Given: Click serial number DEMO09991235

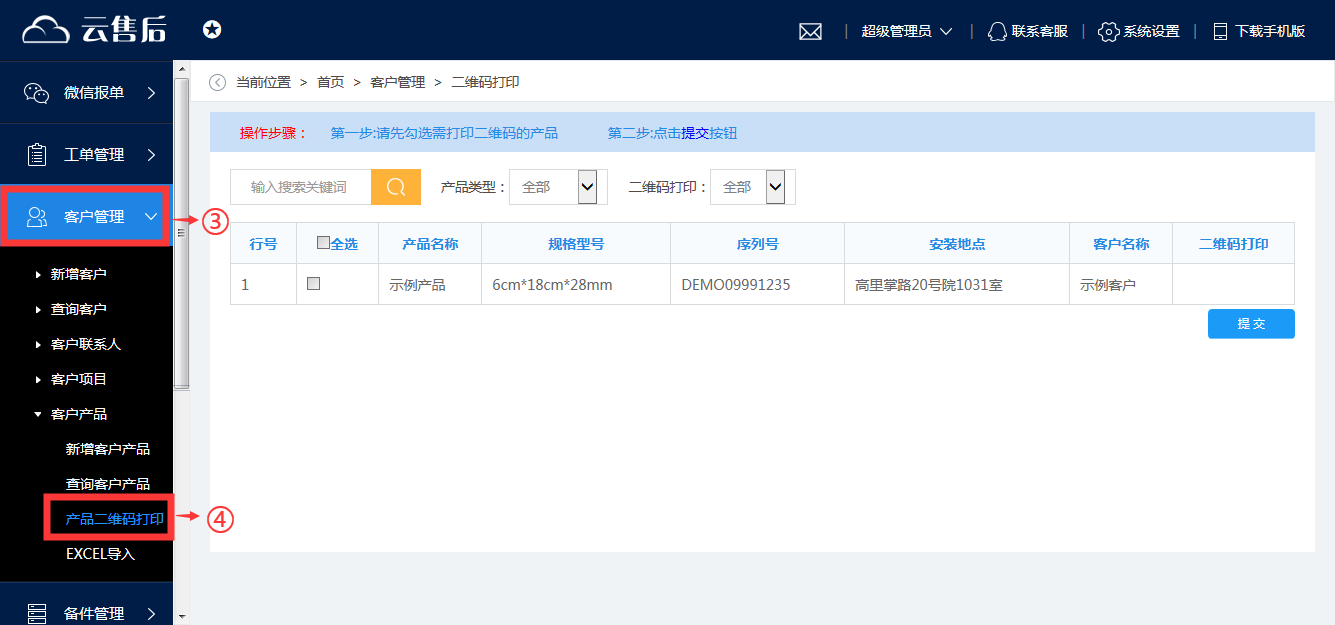Looking at the screenshot, I should tap(736, 285).
